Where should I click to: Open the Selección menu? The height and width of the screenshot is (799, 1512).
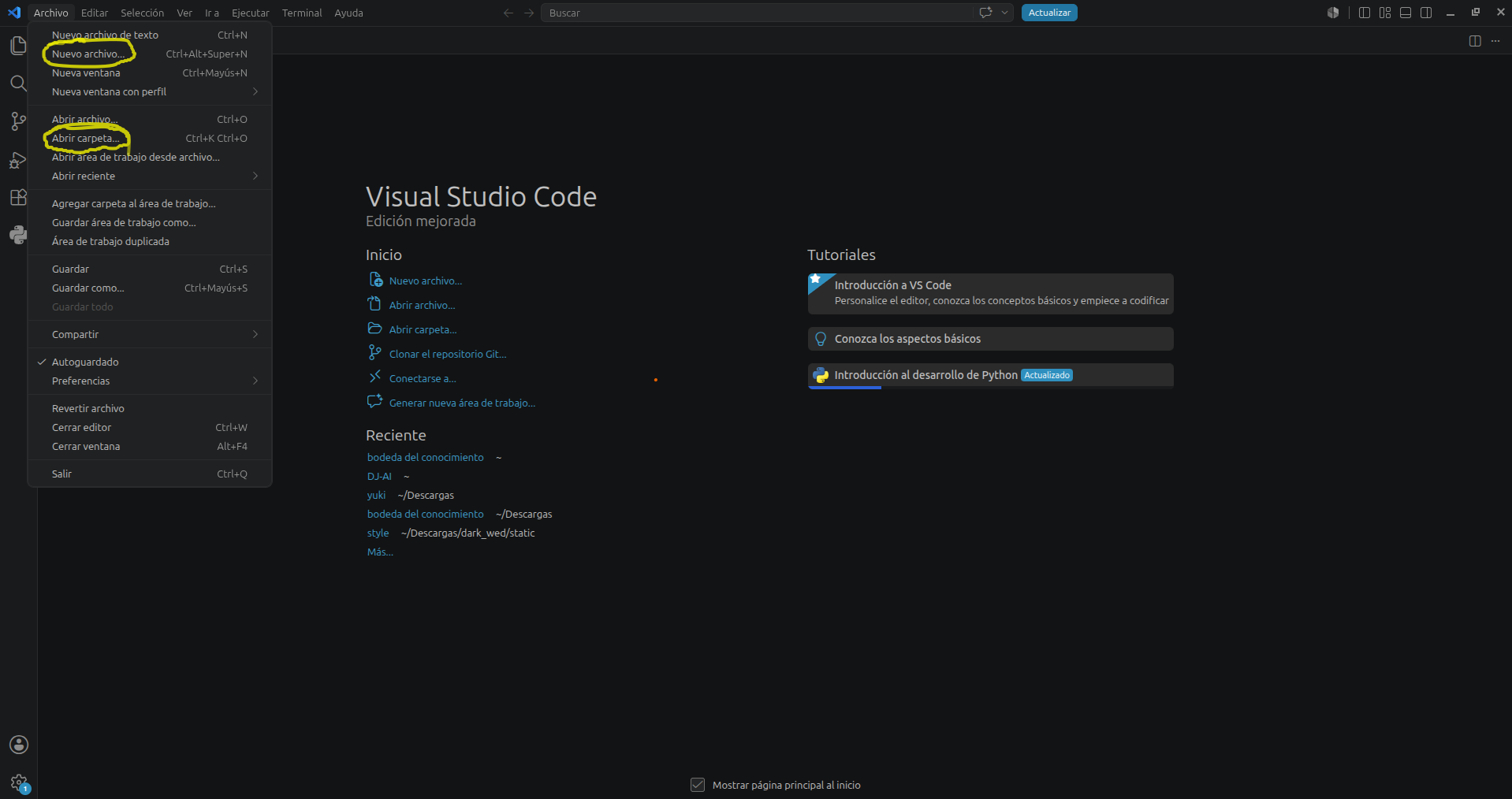tap(143, 13)
